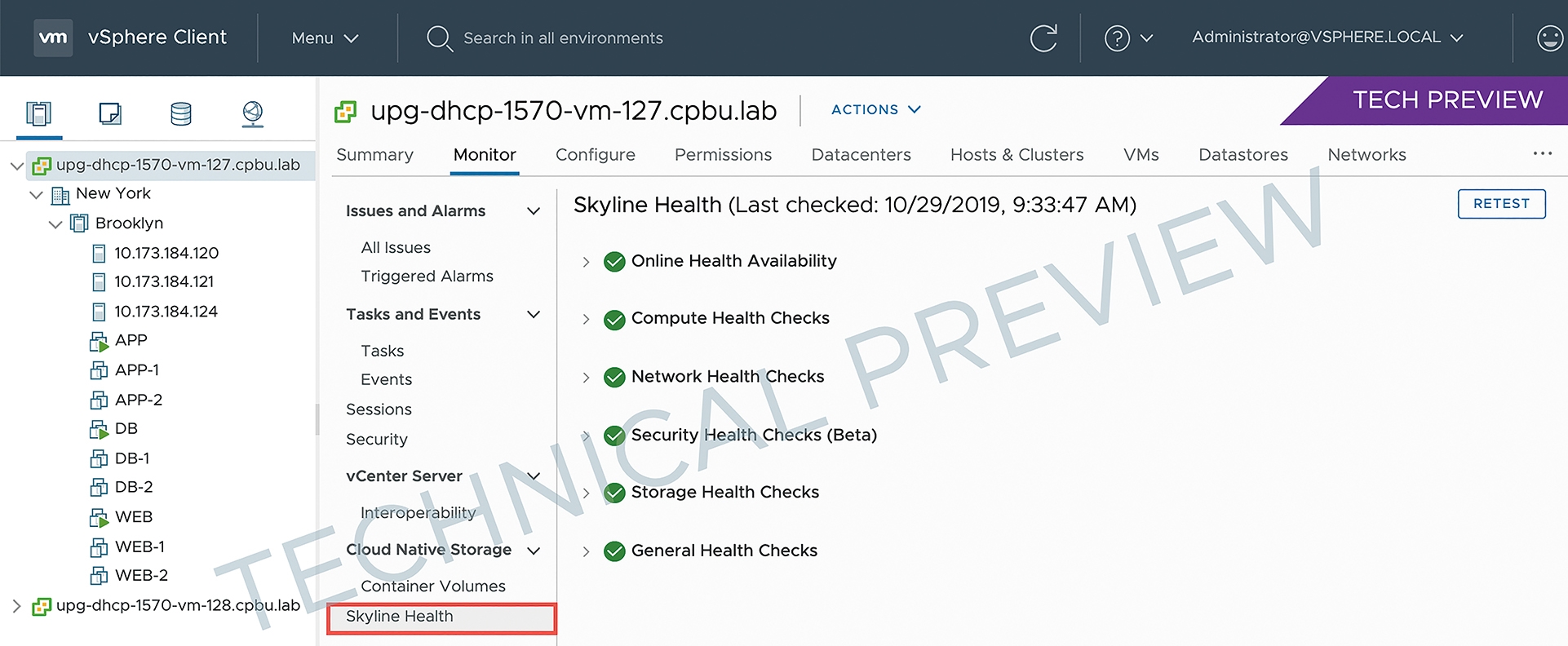
Task: Click host icon for 10.173.184.121
Action: coord(99,282)
